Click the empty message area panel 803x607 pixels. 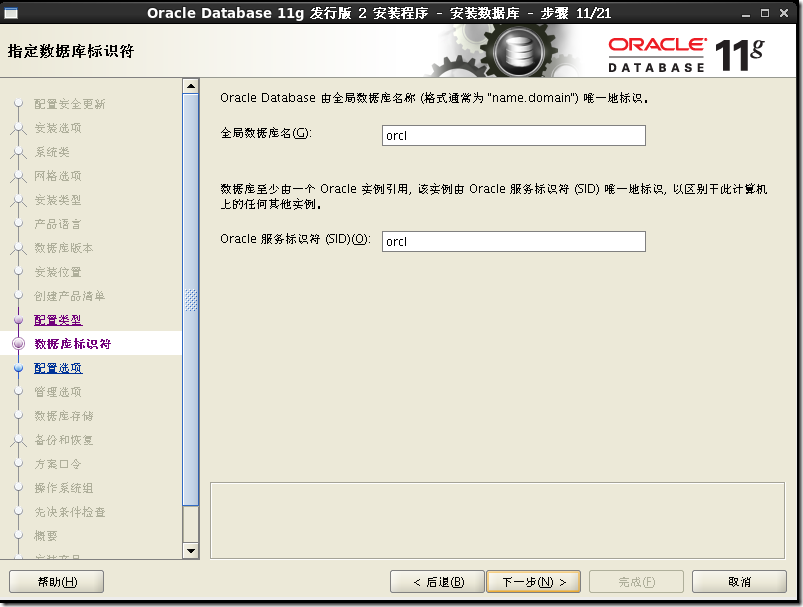pos(497,520)
